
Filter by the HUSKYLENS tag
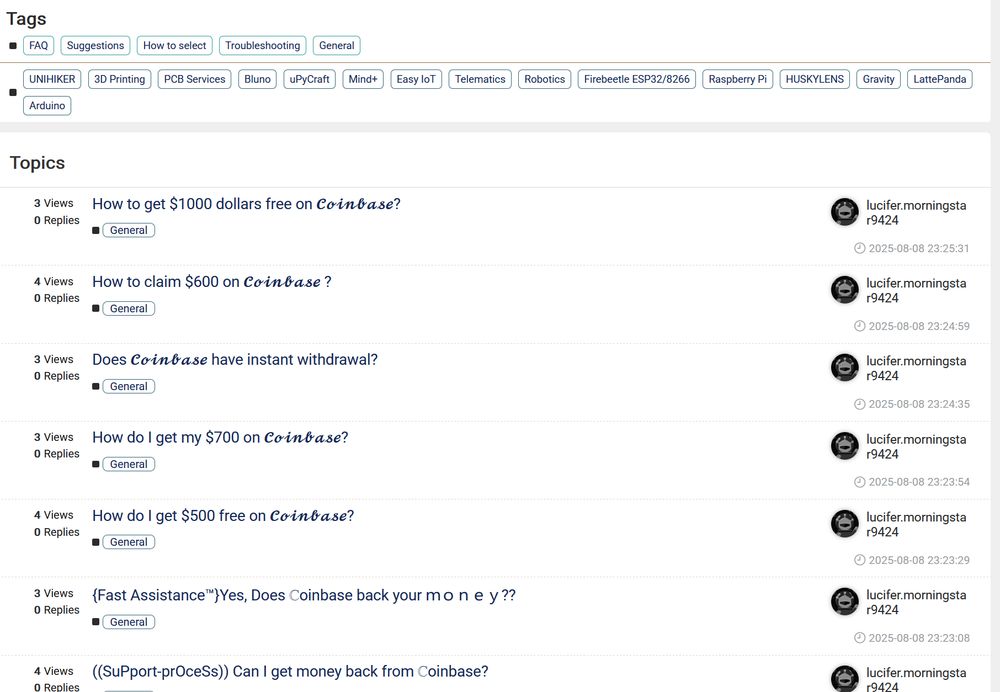[x=814, y=79]
